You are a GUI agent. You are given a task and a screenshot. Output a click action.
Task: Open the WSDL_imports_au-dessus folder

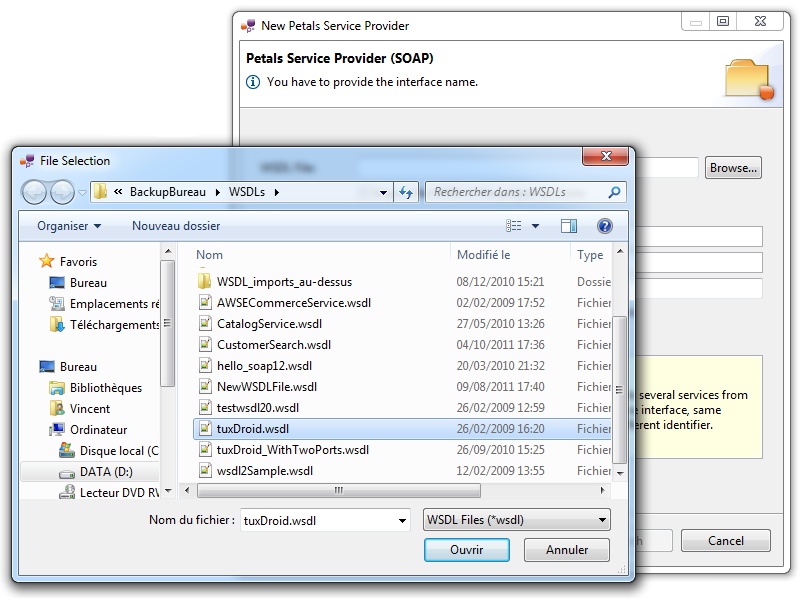click(x=284, y=282)
